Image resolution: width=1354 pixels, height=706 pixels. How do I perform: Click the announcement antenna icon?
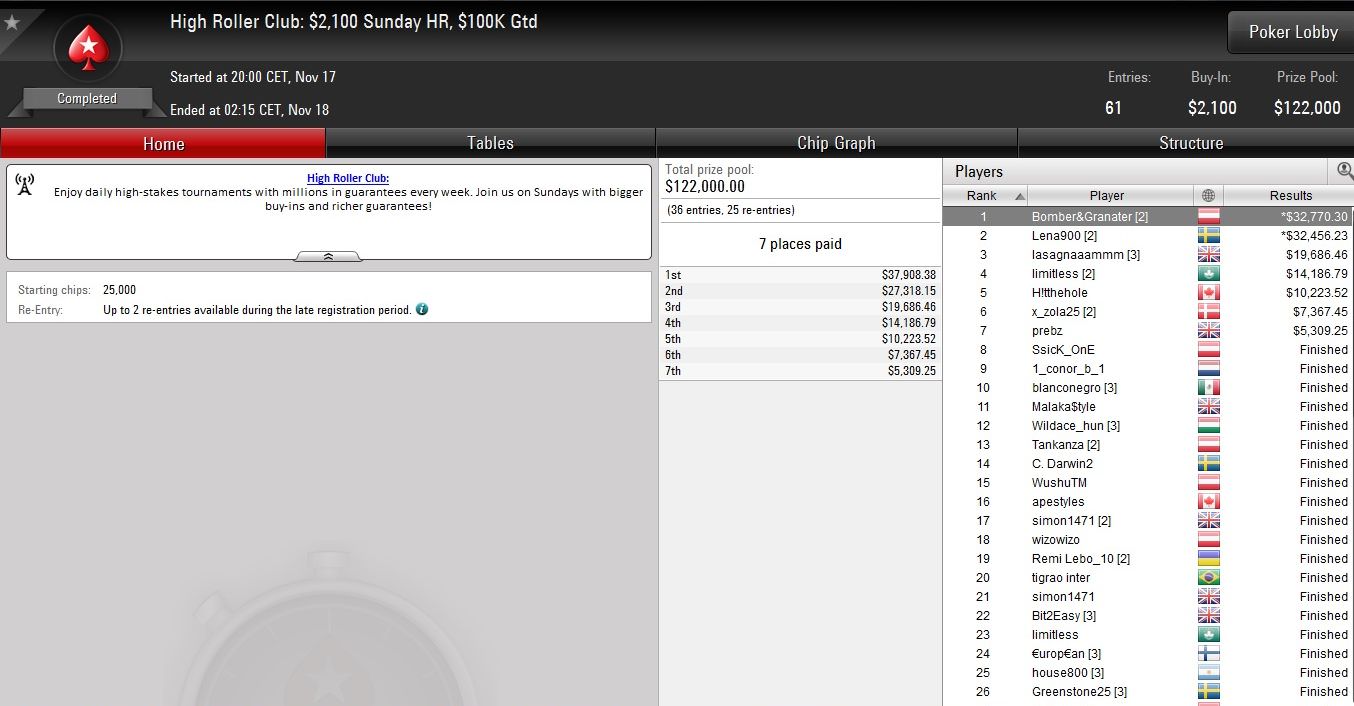26,184
